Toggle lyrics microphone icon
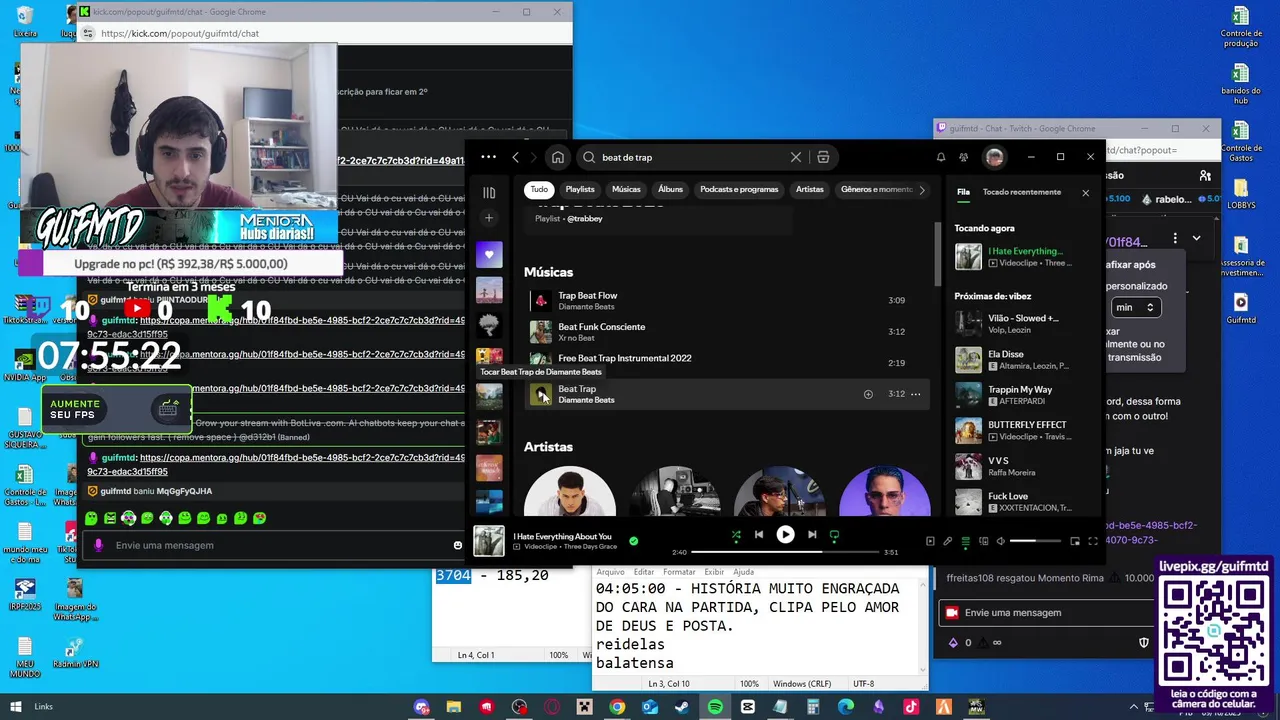The width and height of the screenshot is (1280, 720). pos(948,541)
